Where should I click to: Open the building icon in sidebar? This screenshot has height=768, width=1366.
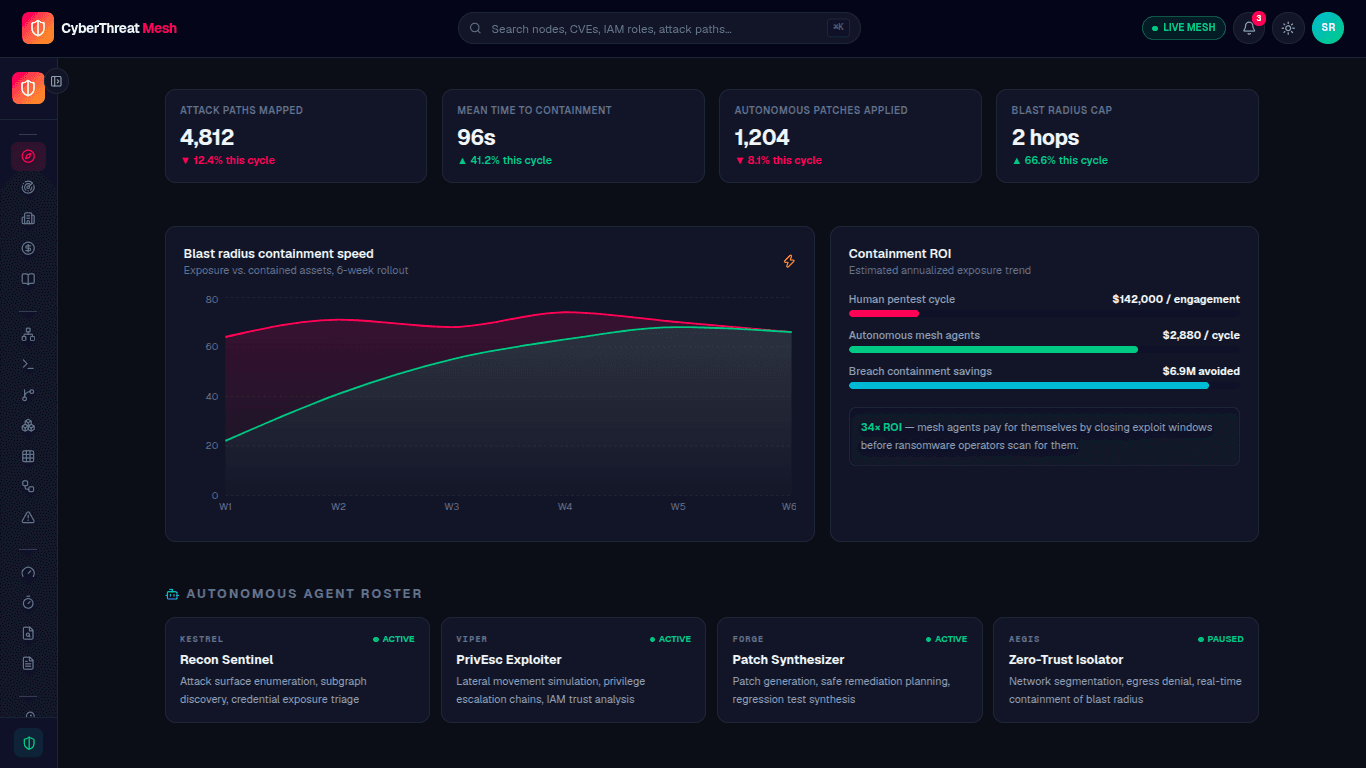point(28,218)
